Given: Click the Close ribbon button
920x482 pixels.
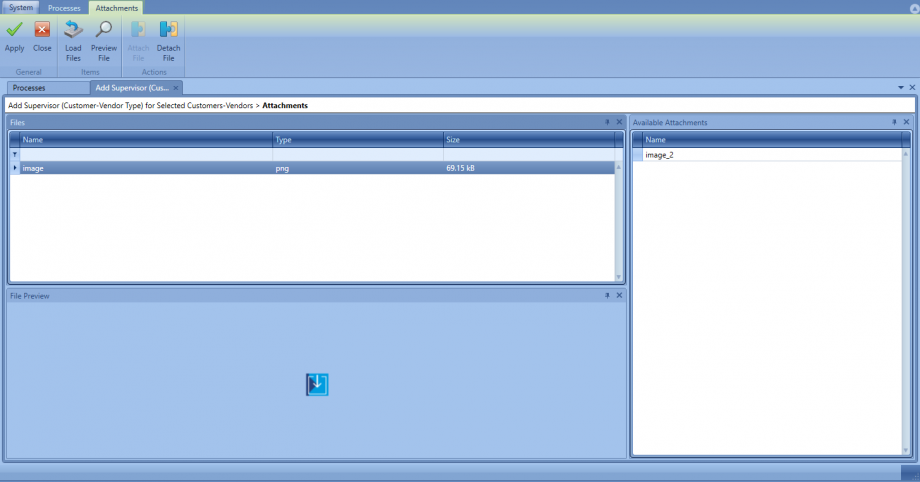Looking at the screenshot, I should pyautogui.click(x=42, y=37).
